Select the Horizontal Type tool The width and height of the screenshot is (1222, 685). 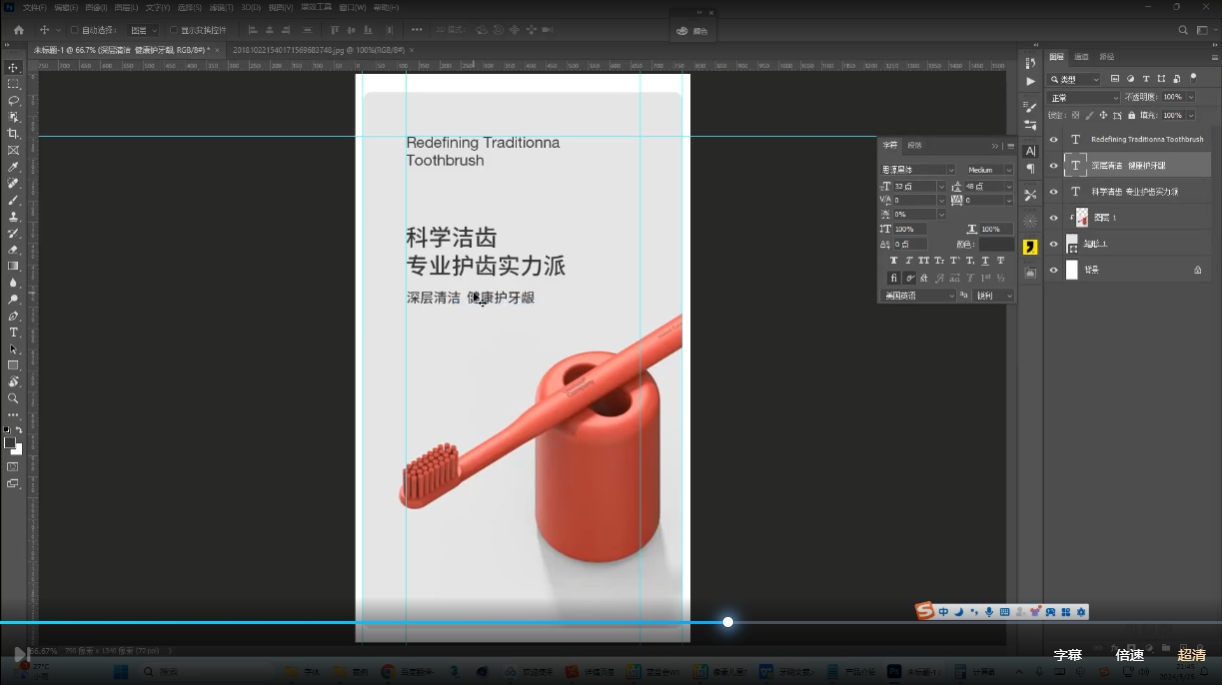(13, 332)
